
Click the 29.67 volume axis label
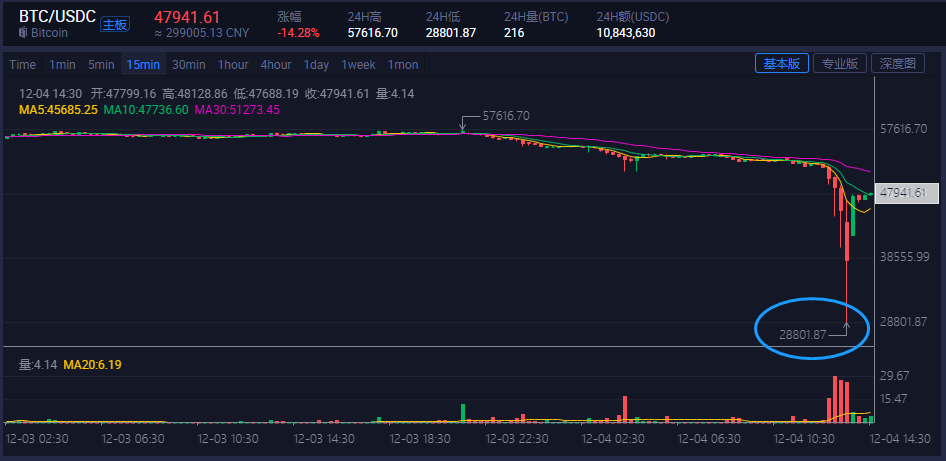click(894, 375)
